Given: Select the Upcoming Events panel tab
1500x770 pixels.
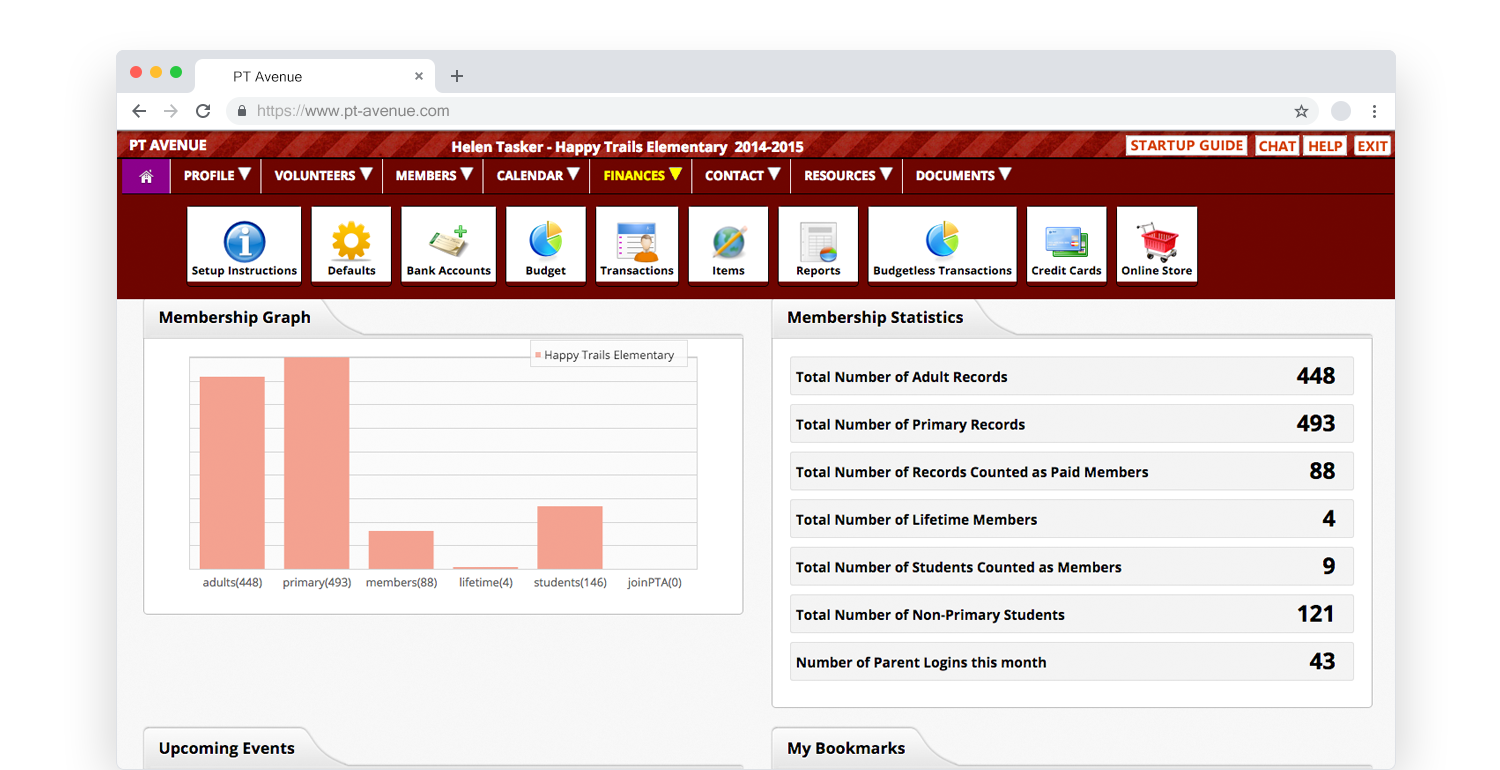Looking at the screenshot, I should tap(227, 748).
